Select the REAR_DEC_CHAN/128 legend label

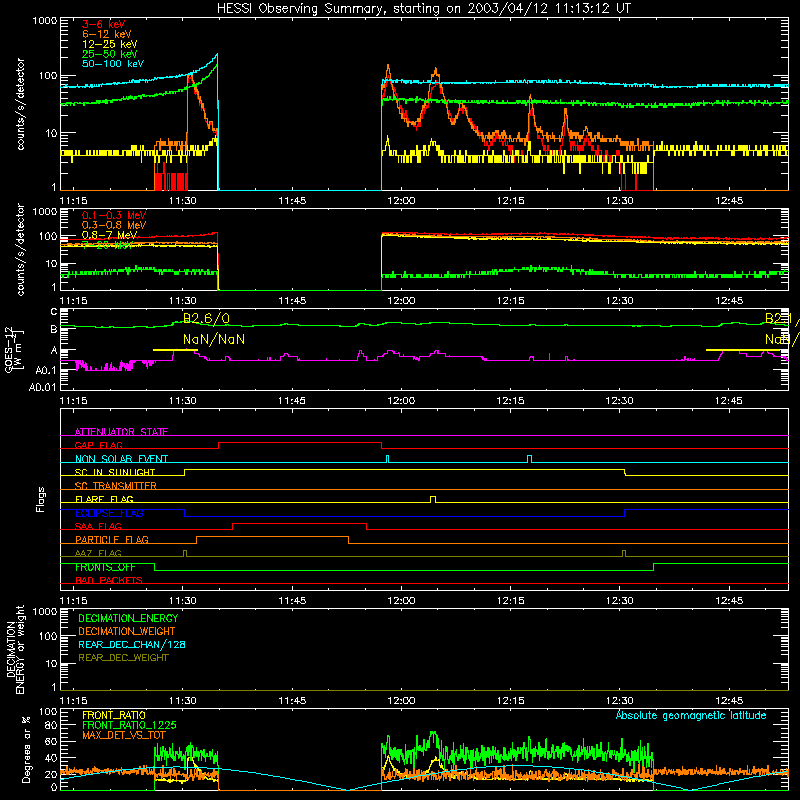[132, 645]
